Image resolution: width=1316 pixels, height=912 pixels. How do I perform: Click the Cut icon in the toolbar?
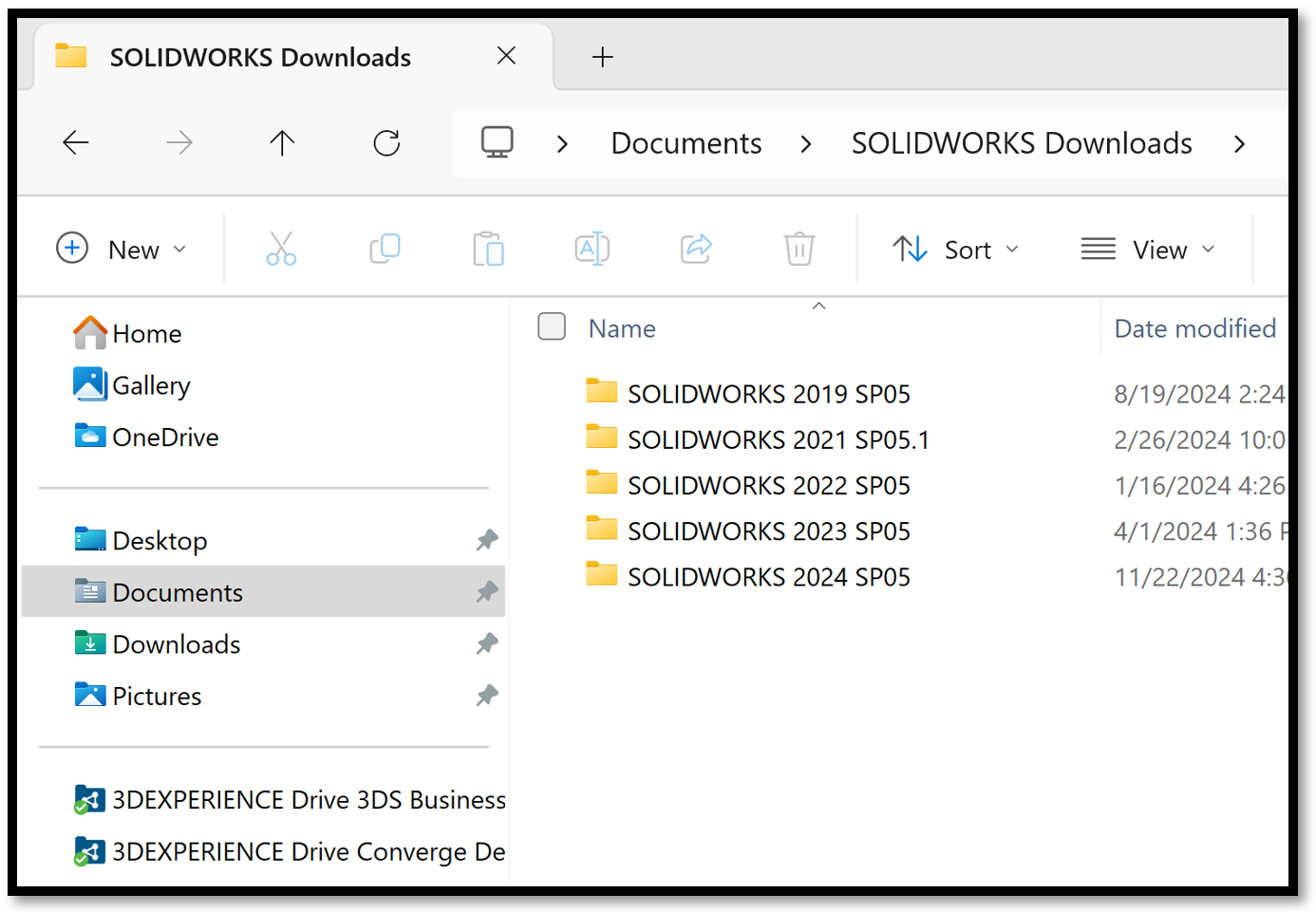point(281,249)
